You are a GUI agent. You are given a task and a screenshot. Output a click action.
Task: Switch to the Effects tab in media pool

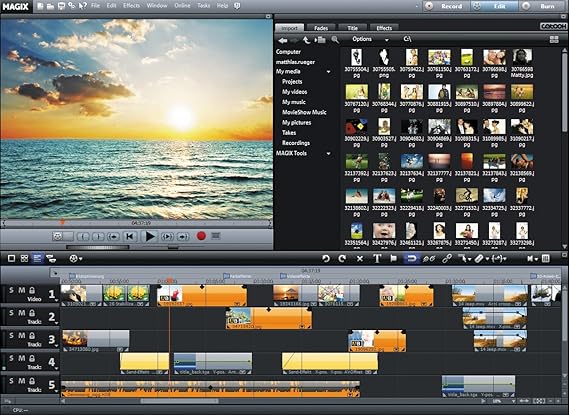coord(384,28)
